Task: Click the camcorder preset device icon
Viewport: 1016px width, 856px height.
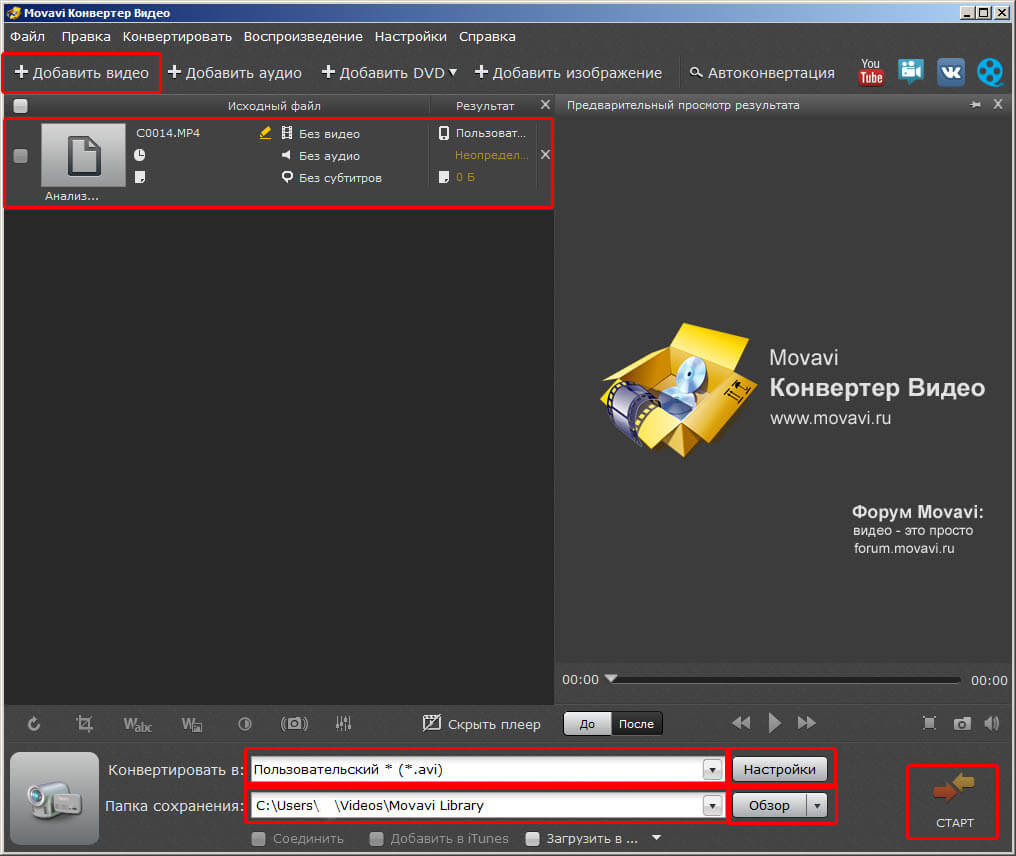Action: coord(54,798)
